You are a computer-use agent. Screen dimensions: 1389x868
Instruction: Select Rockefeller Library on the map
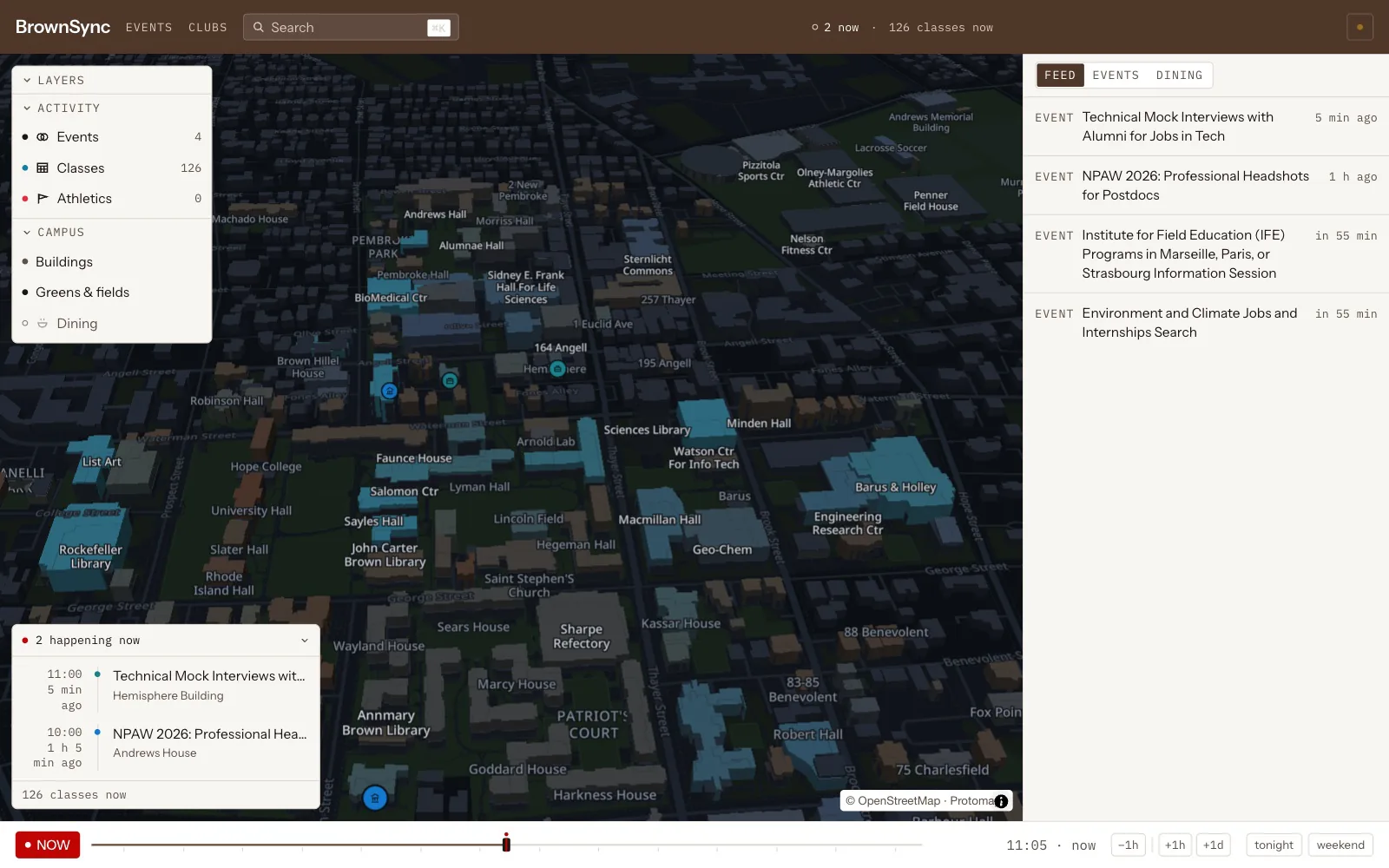click(90, 556)
